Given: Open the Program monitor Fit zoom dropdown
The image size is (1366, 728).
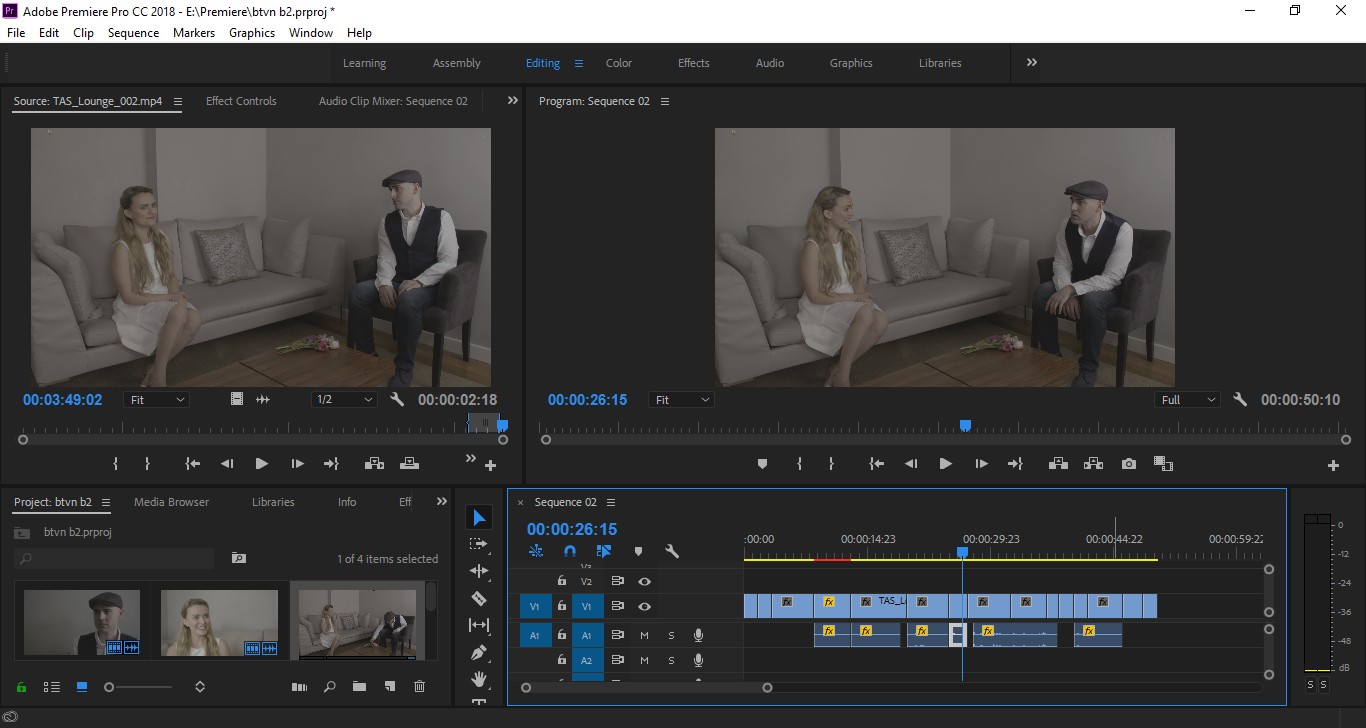Looking at the screenshot, I should (681, 400).
